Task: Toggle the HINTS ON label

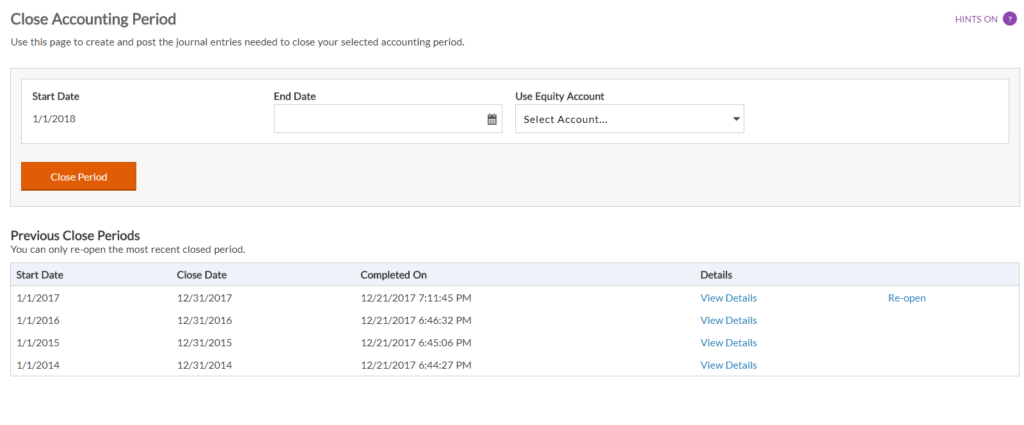Action: tap(976, 19)
